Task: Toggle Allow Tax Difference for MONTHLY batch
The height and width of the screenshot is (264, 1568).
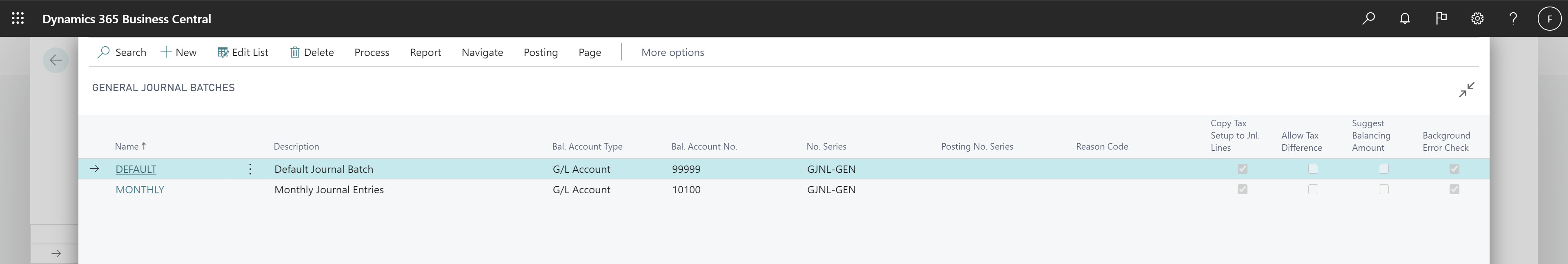Action: coord(1313,190)
